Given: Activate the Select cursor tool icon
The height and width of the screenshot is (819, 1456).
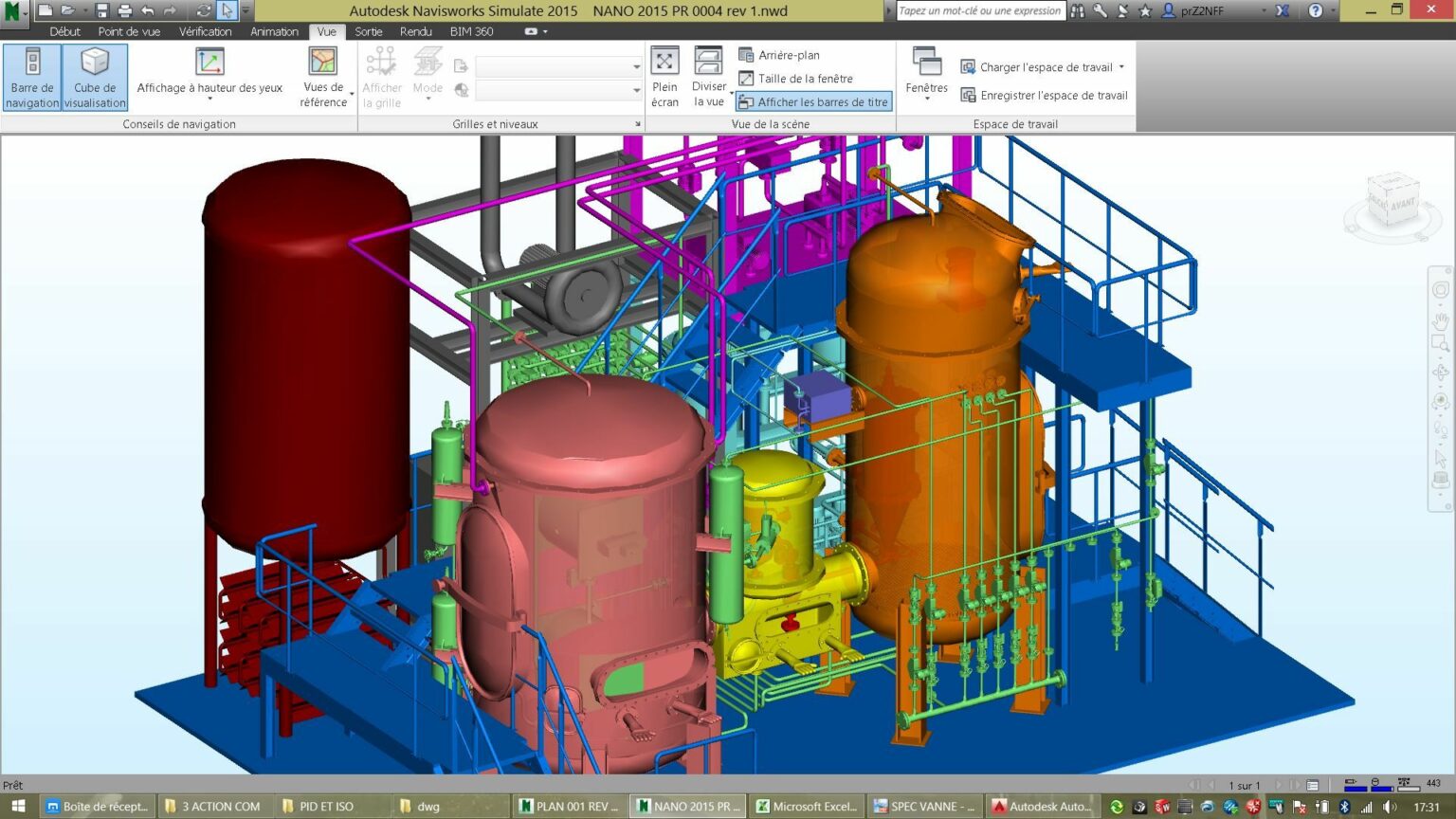Looking at the screenshot, I should click(x=227, y=10).
